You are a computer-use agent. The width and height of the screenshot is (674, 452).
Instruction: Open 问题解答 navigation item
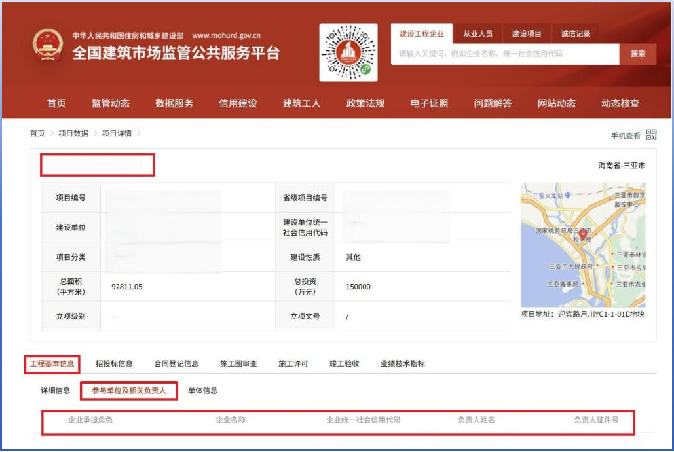click(493, 103)
